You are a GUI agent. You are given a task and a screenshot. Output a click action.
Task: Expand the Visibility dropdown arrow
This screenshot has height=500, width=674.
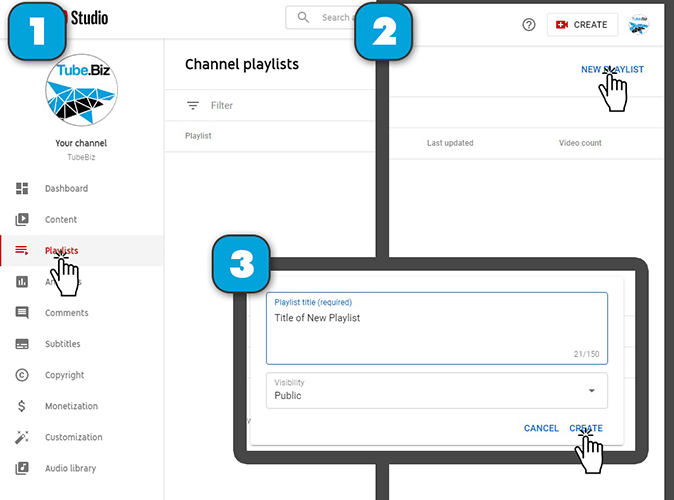(591, 390)
